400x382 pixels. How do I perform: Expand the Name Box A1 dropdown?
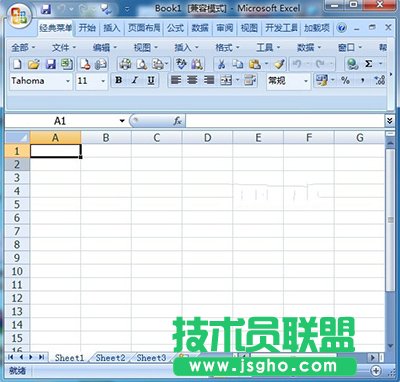122,121
